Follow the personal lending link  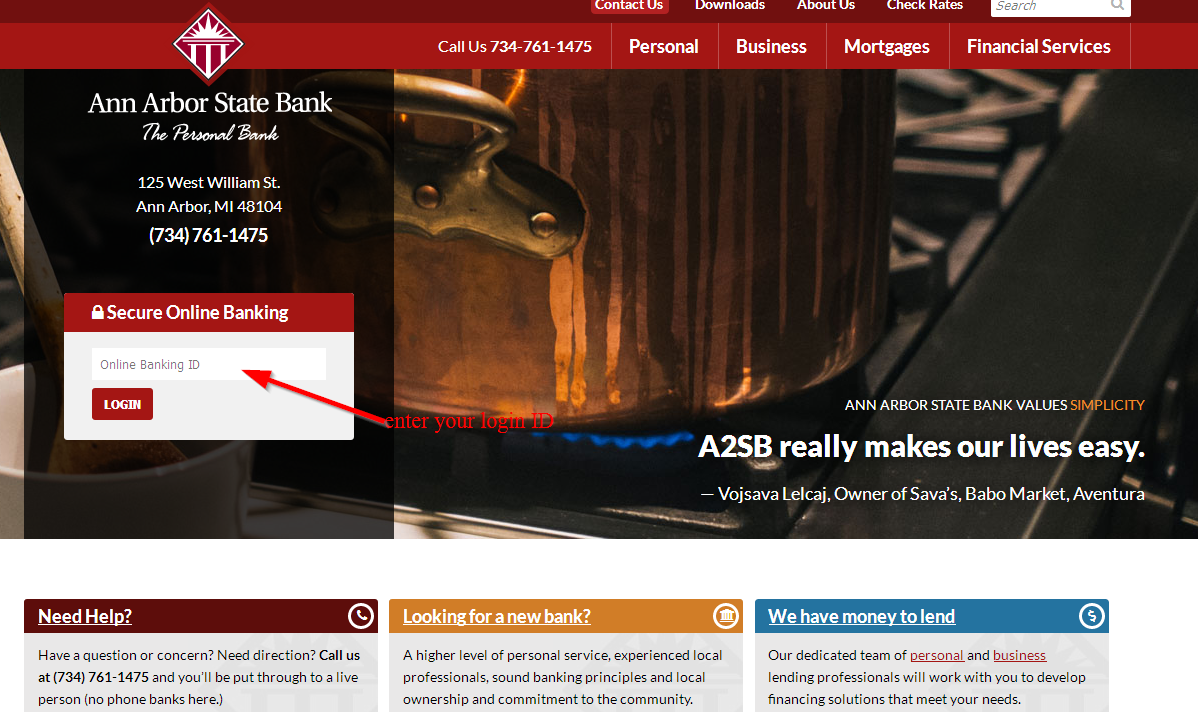(x=937, y=655)
